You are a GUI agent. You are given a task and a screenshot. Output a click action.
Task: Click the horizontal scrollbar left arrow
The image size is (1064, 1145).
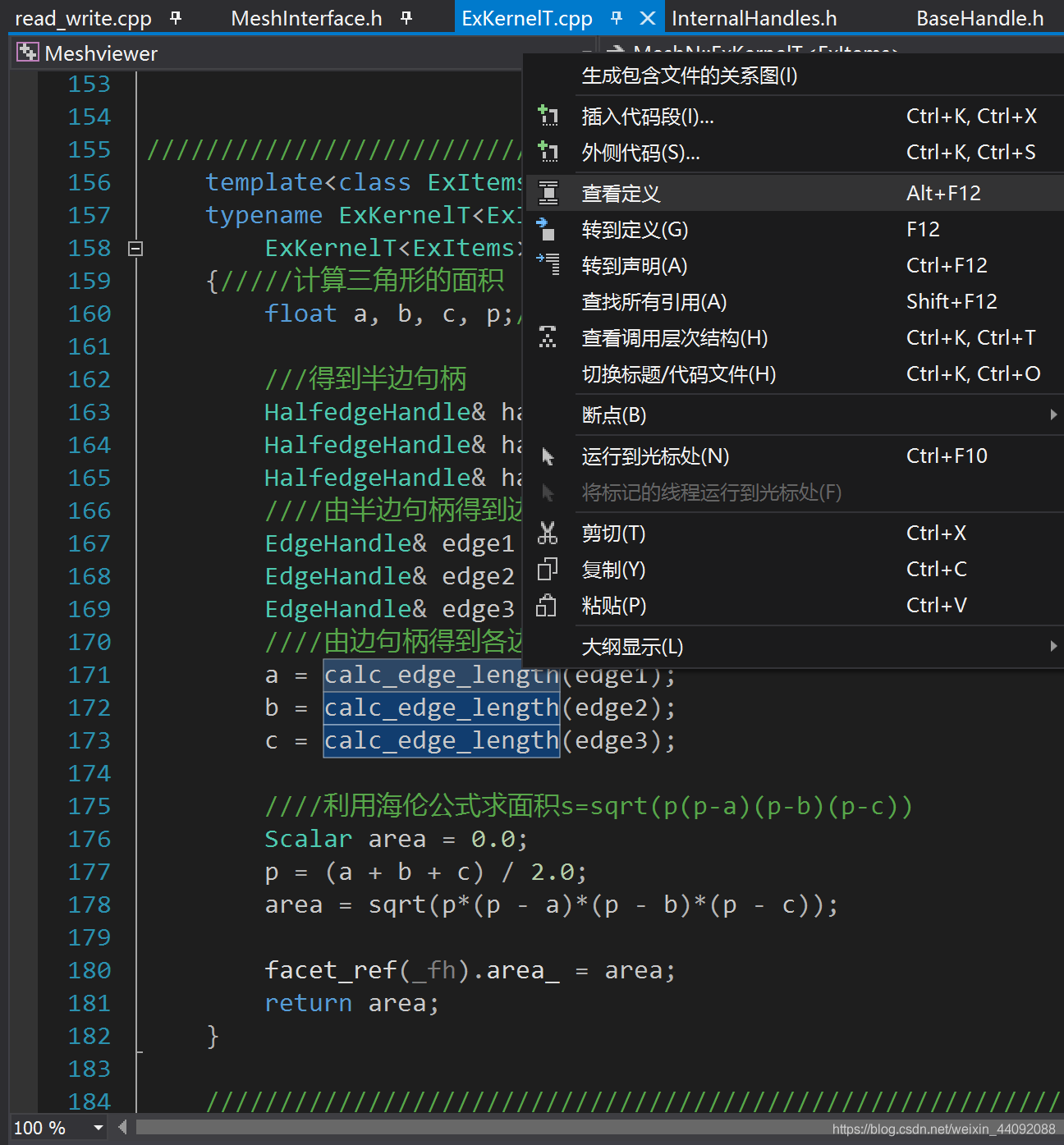pyautogui.click(x=122, y=1127)
